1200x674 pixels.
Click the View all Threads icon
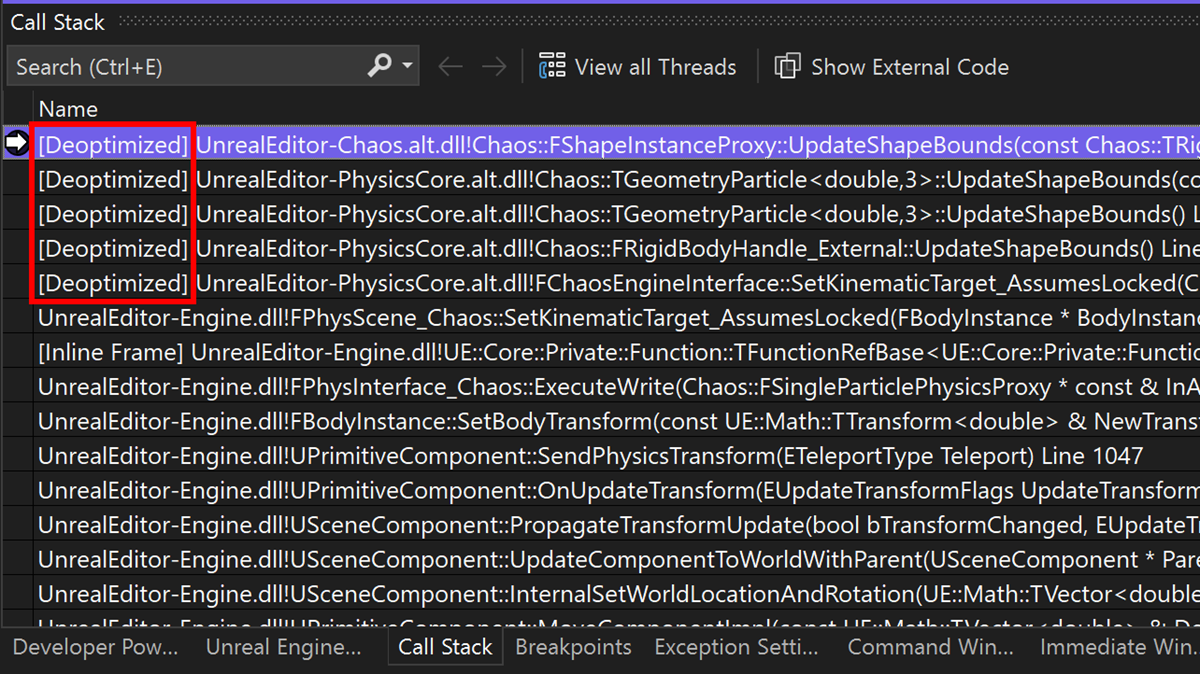(x=552, y=66)
